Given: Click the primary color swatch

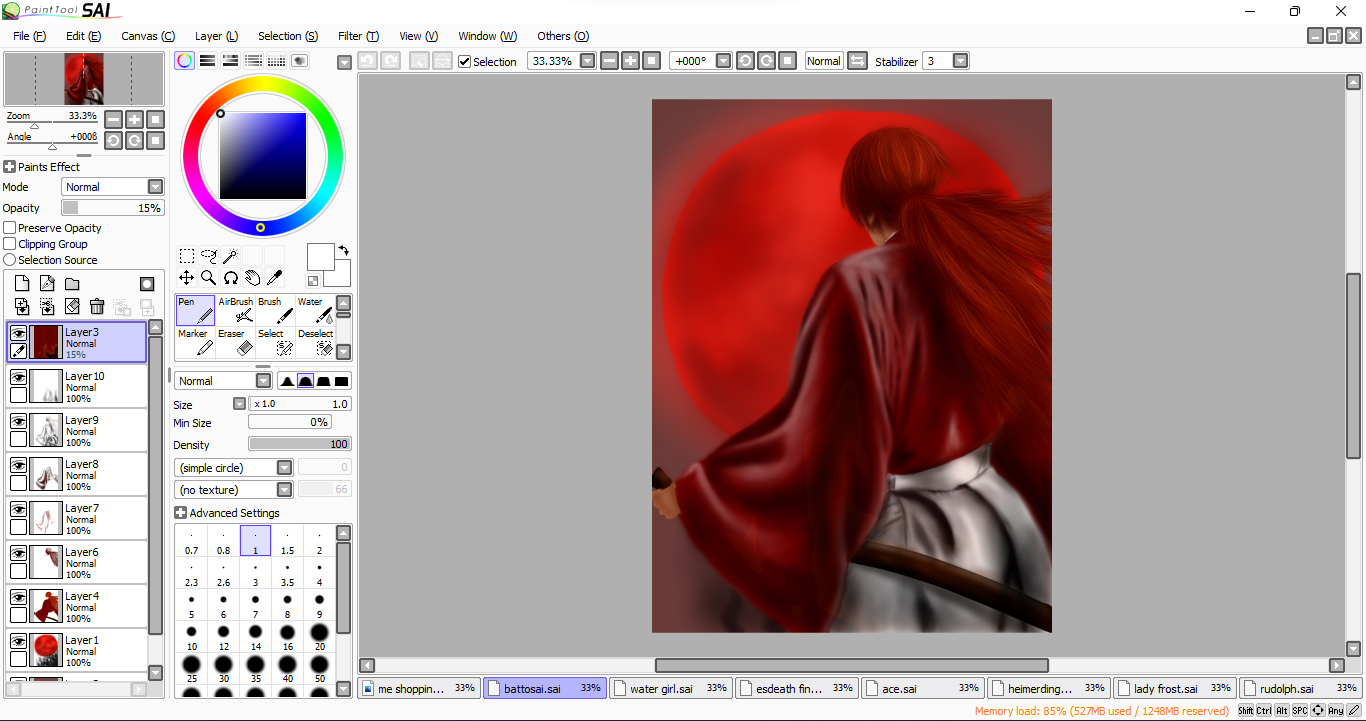Looking at the screenshot, I should tap(320, 257).
